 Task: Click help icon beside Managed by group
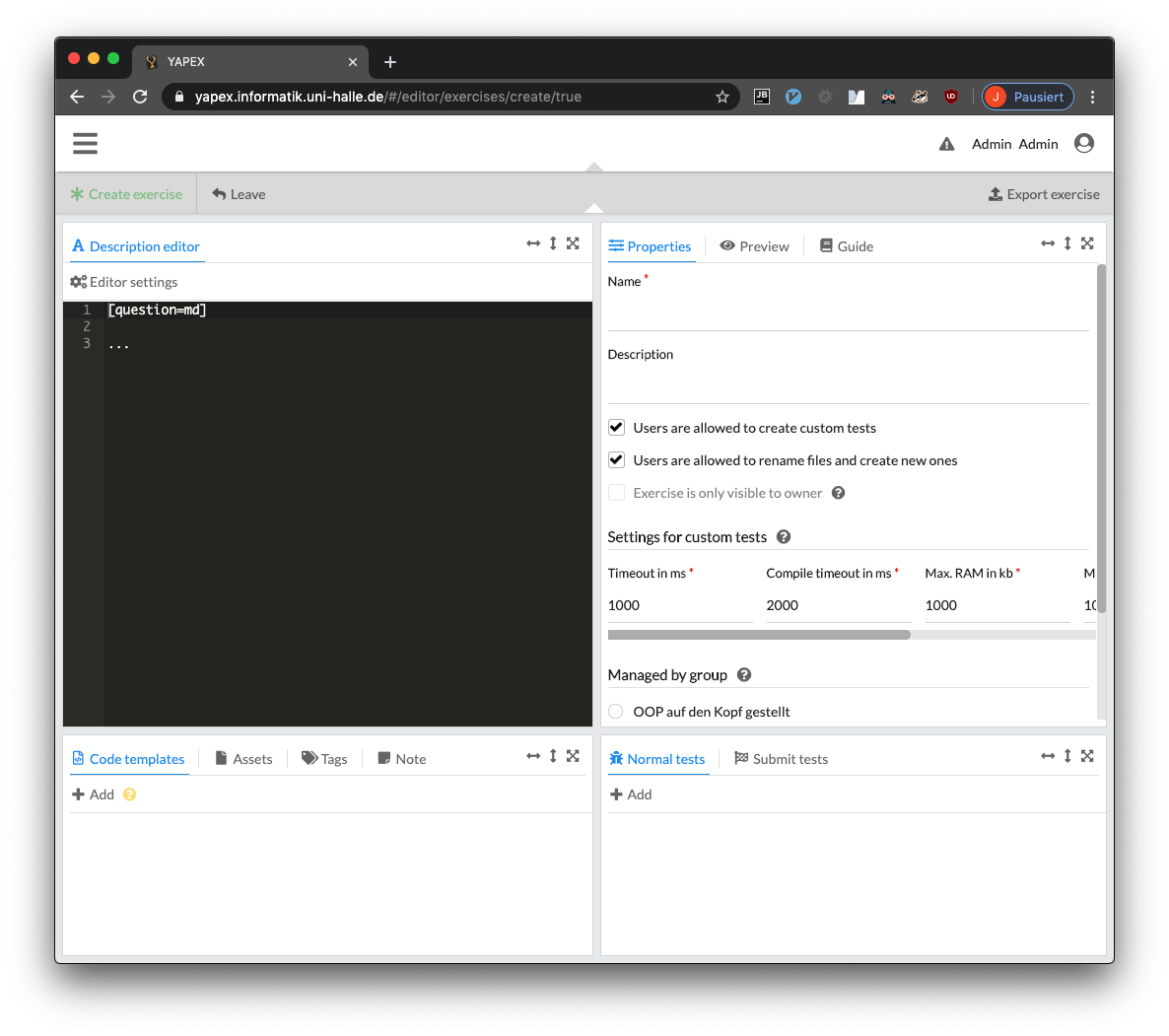click(744, 675)
